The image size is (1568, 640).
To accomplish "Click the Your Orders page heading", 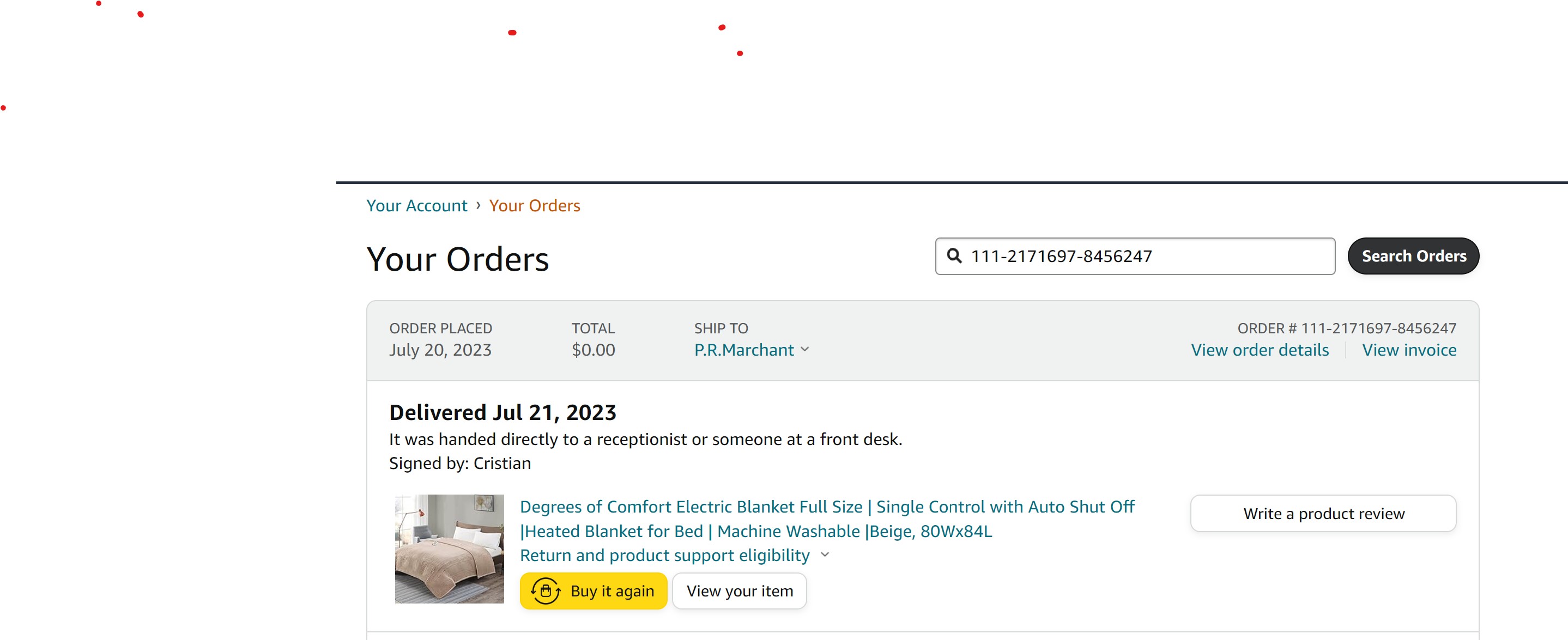I will (458, 259).
